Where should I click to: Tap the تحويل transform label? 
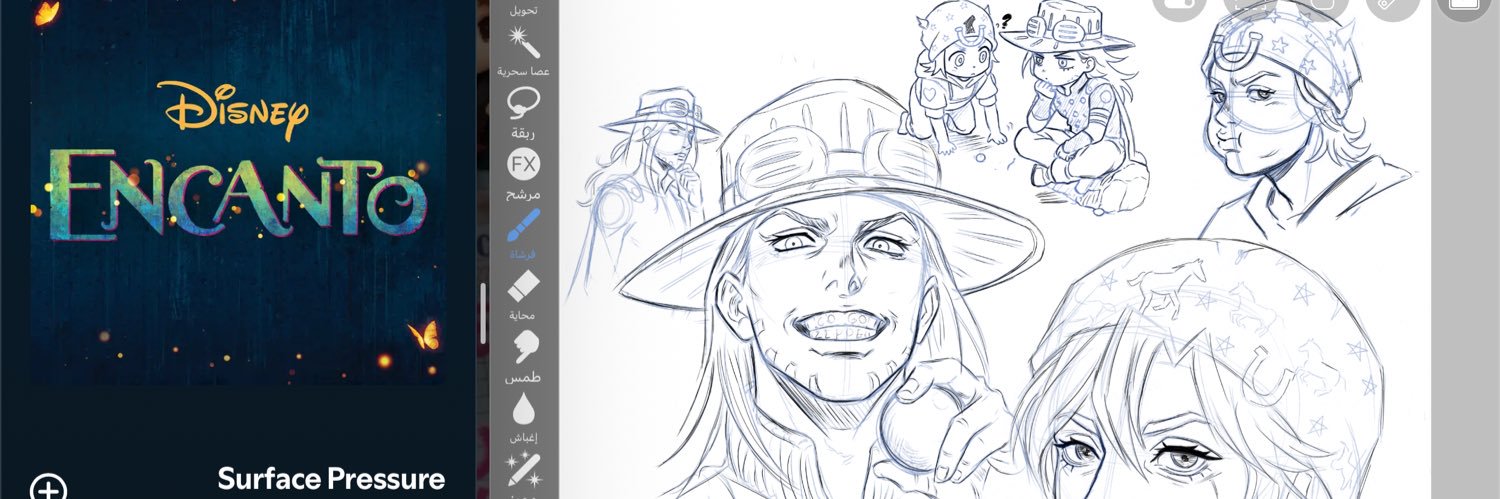[523, 10]
